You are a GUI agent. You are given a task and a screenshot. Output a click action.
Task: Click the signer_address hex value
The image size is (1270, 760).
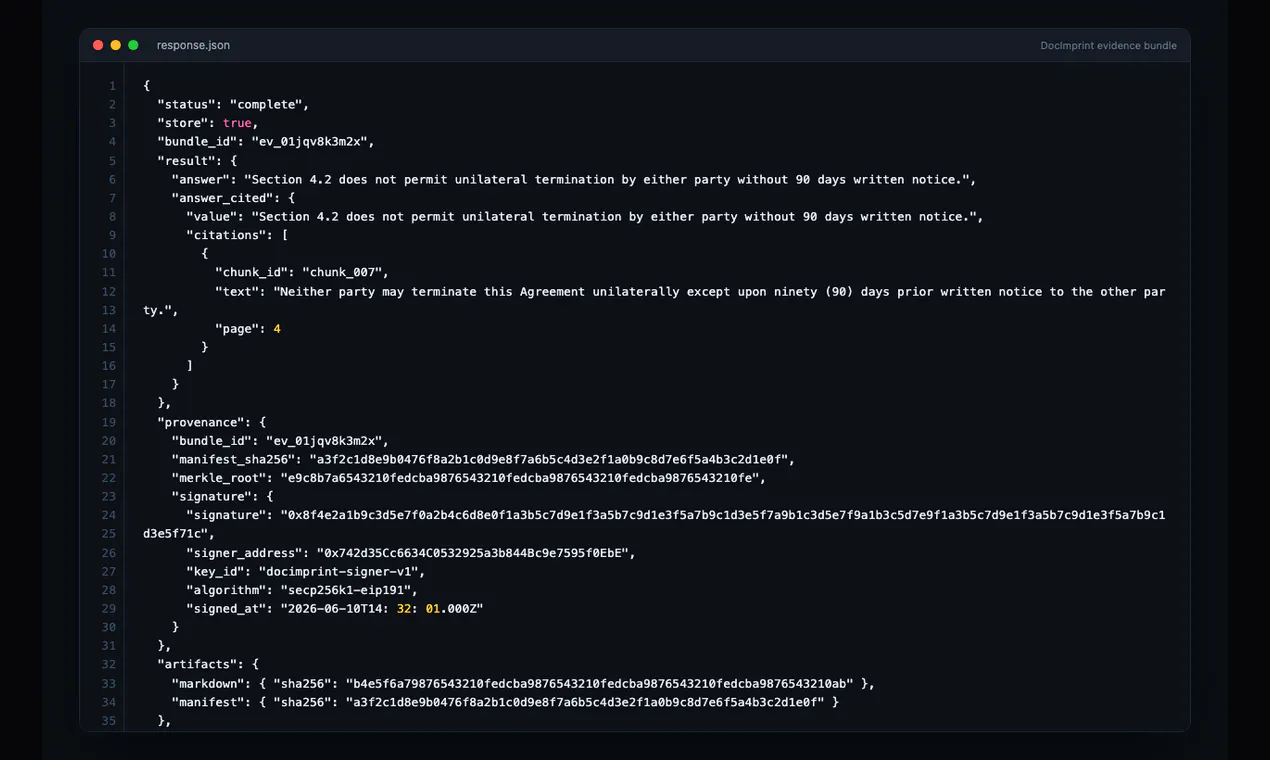click(x=475, y=552)
